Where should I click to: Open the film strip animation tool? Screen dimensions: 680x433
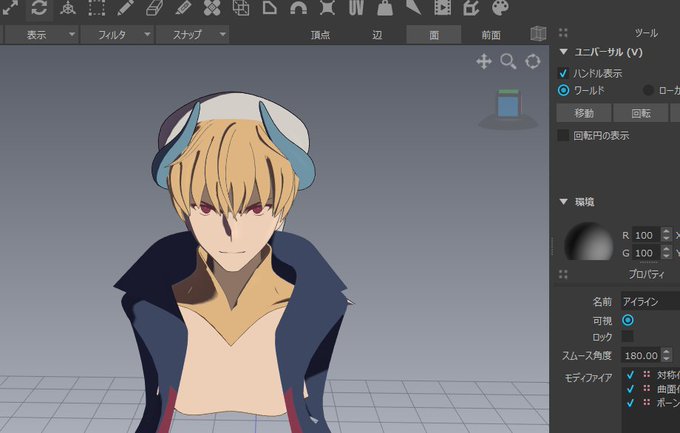pyautogui.click(x=442, y=8)
